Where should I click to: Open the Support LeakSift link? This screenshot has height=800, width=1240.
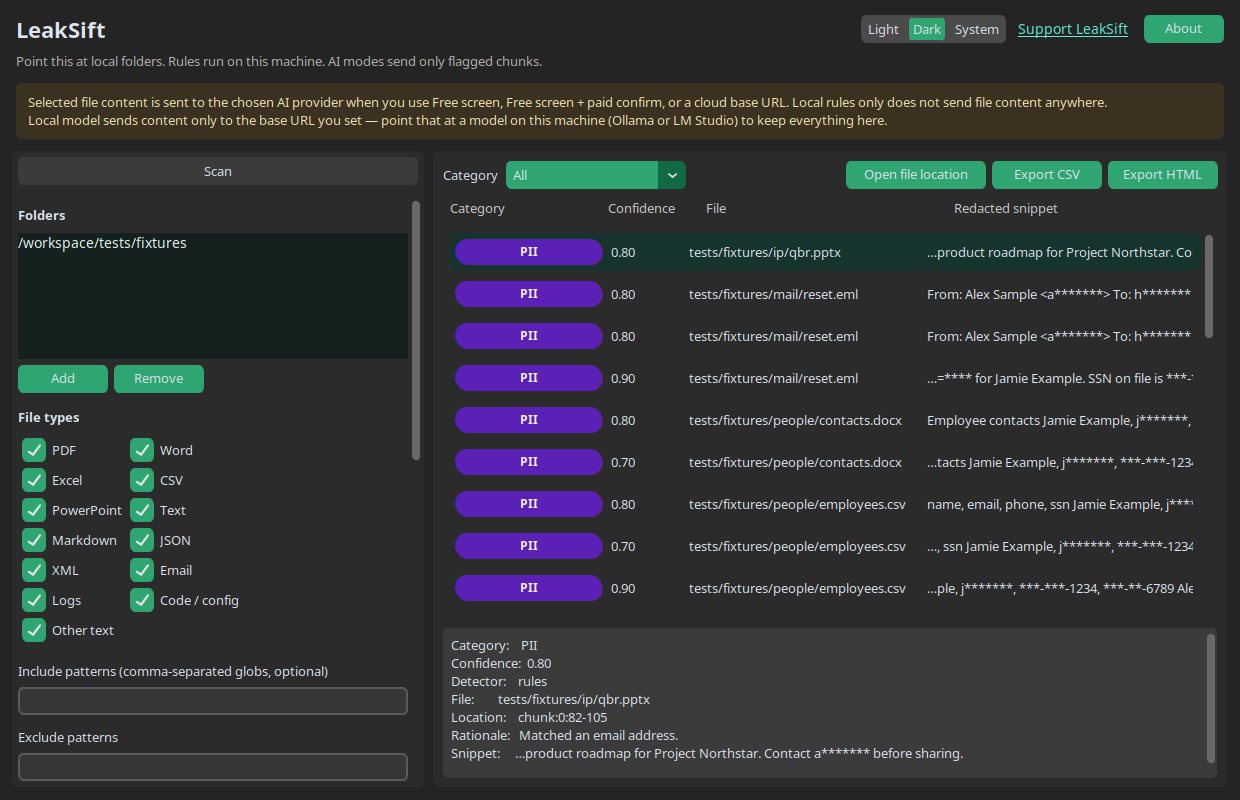click(1073, 29)
